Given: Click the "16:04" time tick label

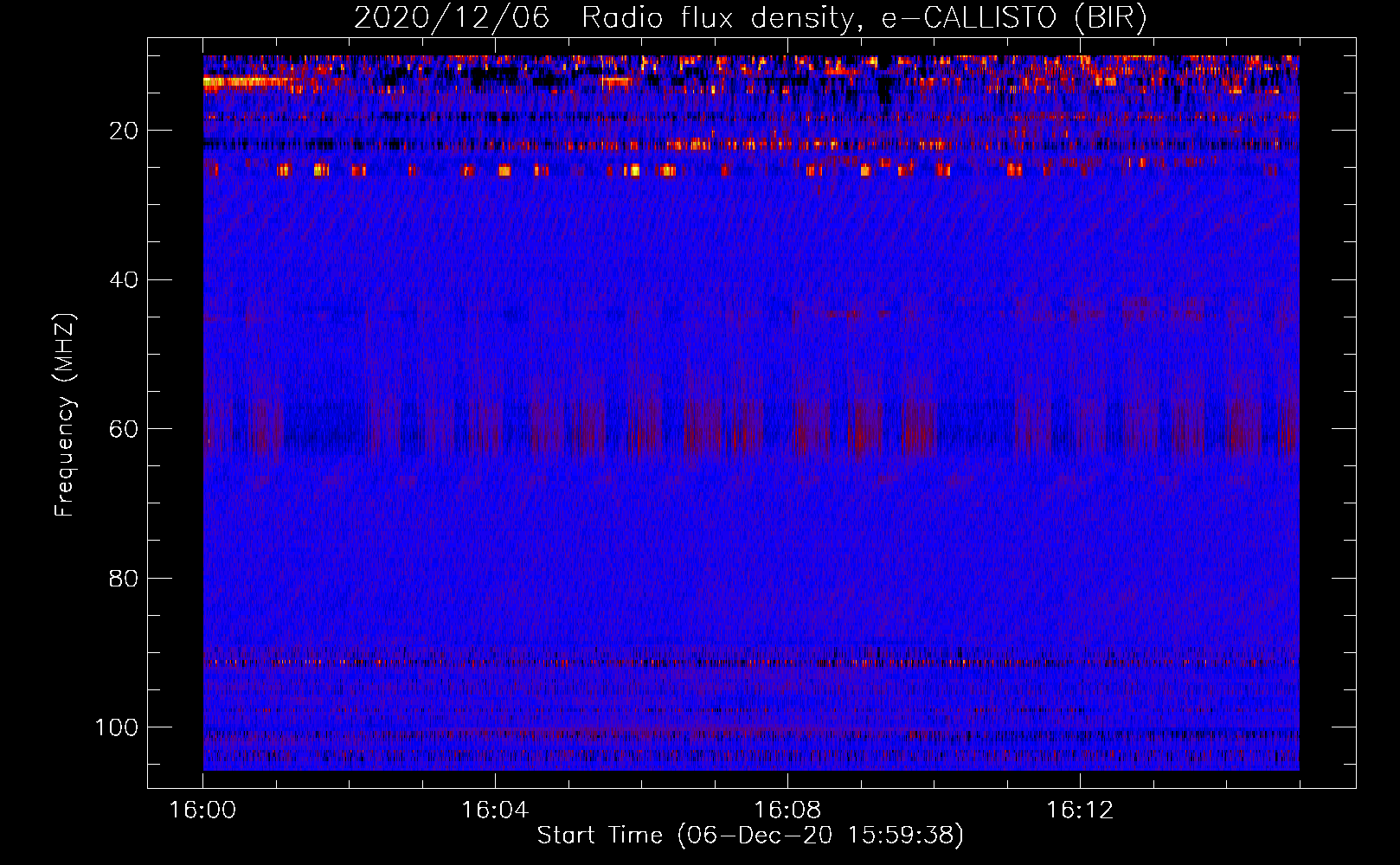Looking at the screenshot, I should click(x=495, y=810).
